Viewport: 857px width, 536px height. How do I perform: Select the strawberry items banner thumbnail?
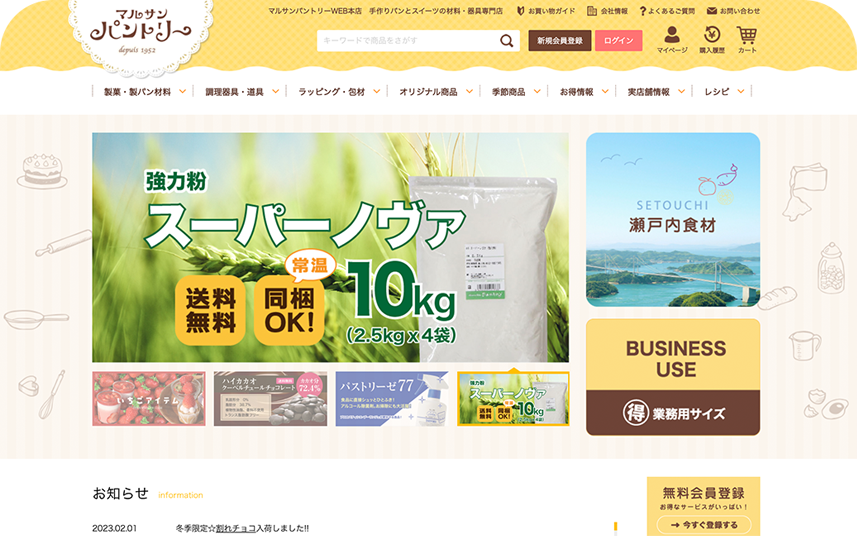pyautogui.click(x=149, y=399)
